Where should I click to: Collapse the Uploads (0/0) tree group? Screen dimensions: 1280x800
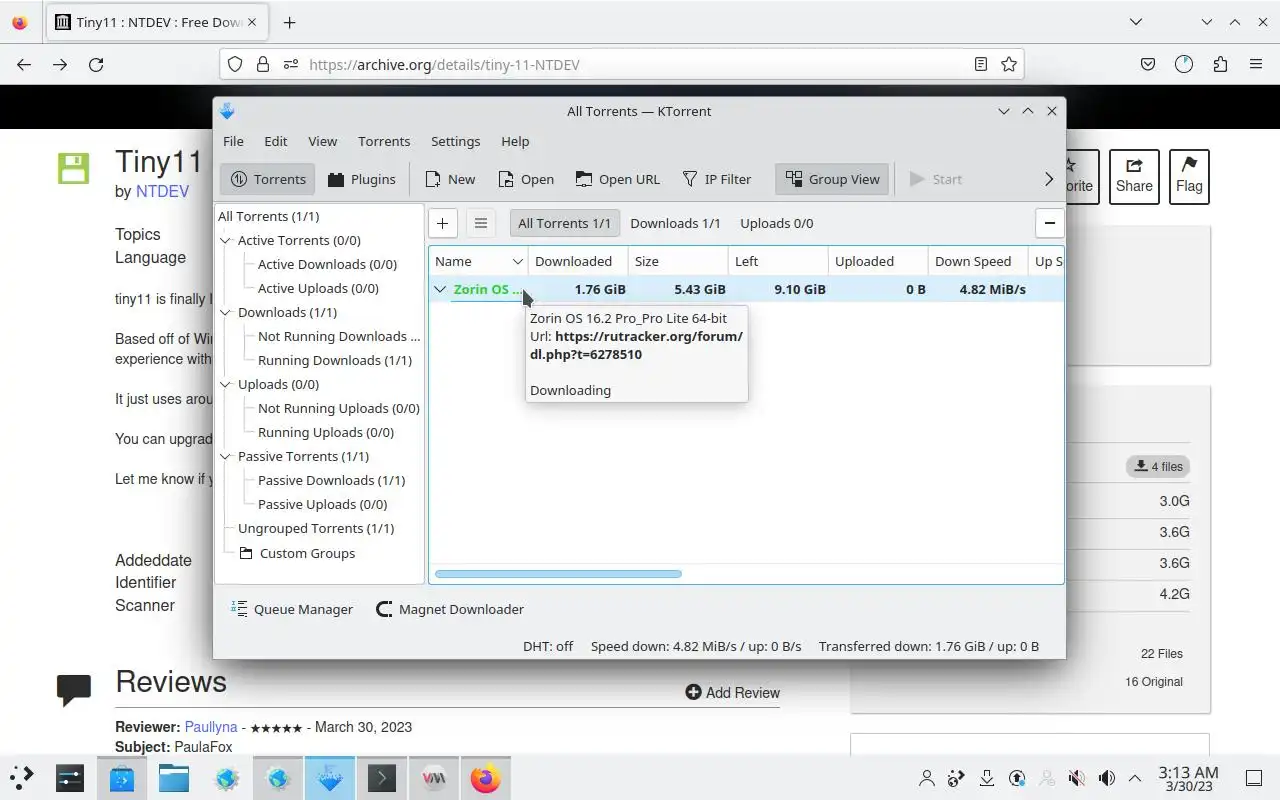click(x=226, y=385)
